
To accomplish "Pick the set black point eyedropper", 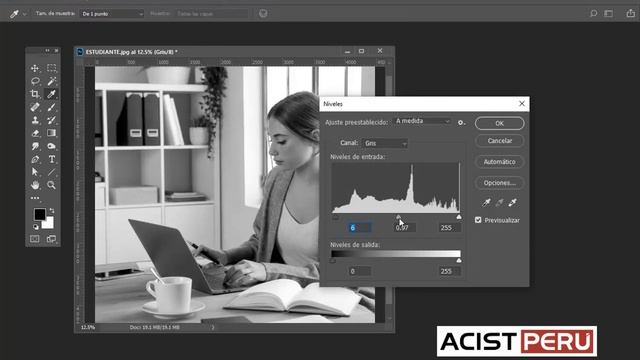I will click(x=486, y=202).
